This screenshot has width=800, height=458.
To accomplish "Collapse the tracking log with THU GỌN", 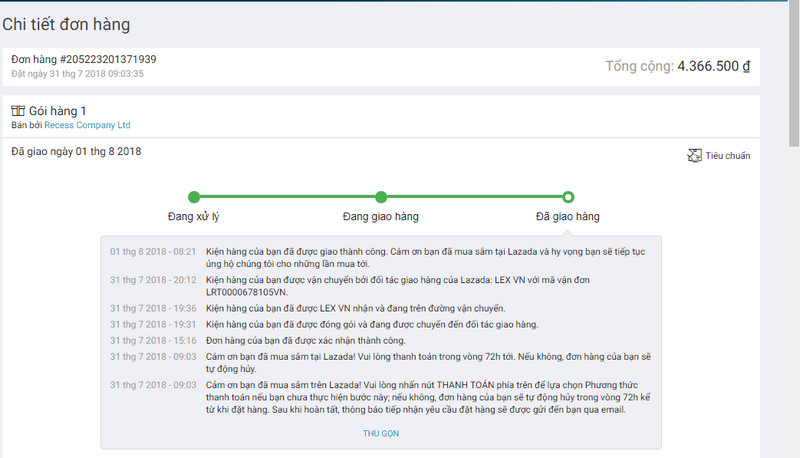I will (x=380, y=433).
